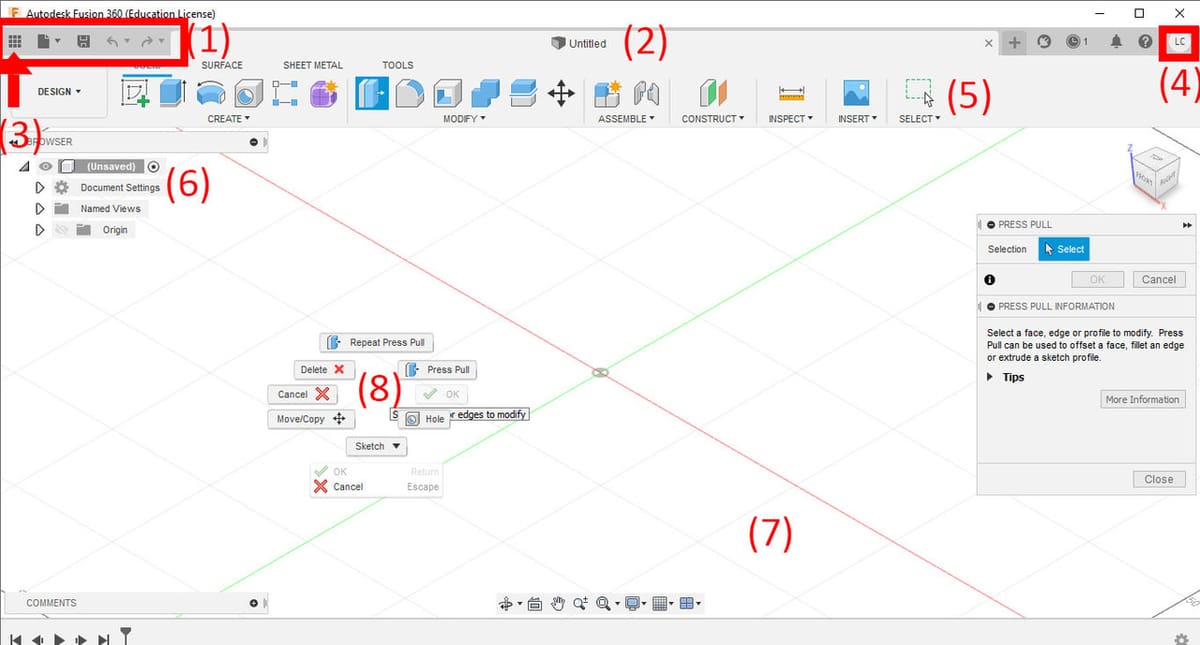Activate the radio button beside (Unsaved)

click(153, 167)
